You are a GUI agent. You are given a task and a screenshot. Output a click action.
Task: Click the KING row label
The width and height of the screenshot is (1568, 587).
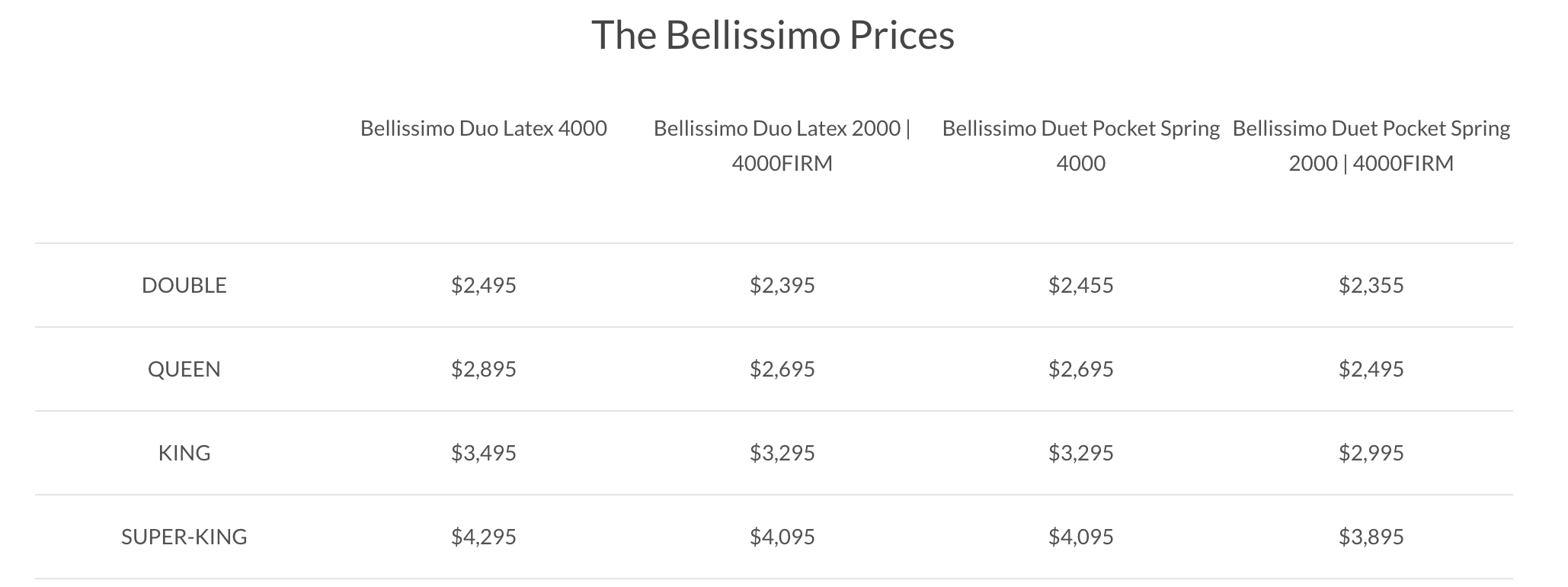(x=184, y=453)
